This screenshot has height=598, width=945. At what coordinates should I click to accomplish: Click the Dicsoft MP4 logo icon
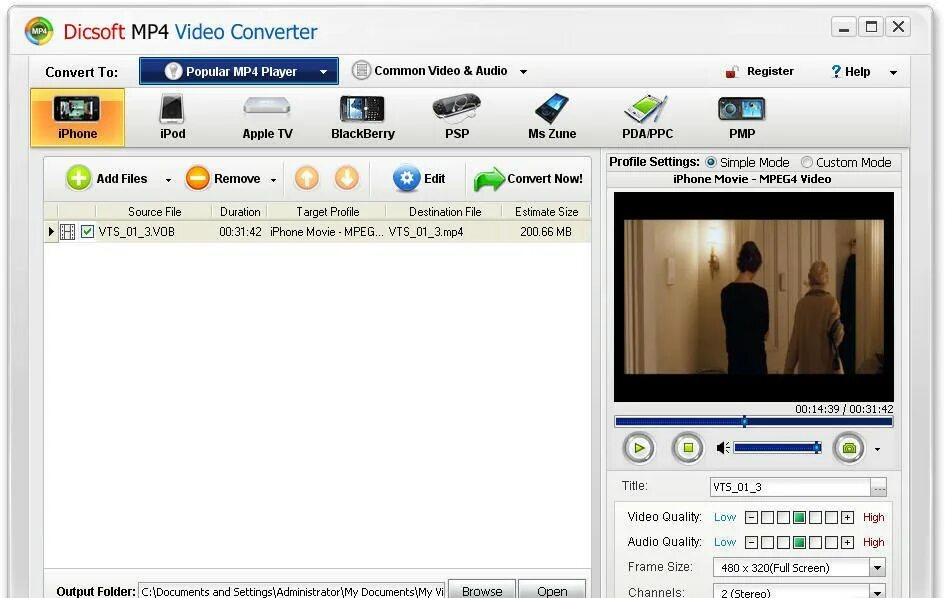pyautogui.click(x=39, y=31)
